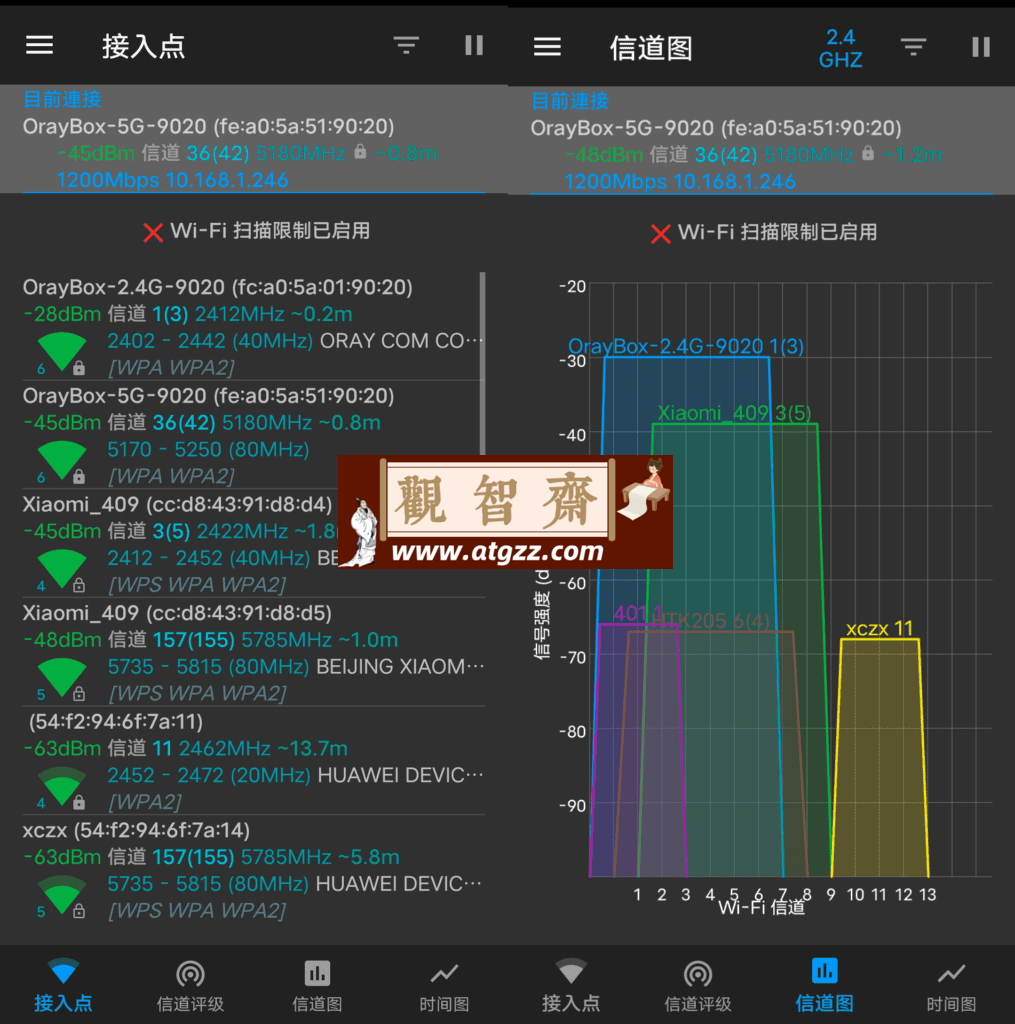Viewport: 1015px width, 1024px height.
Task: Select 信道评级 tab on left screen
Action: point(190,985)
